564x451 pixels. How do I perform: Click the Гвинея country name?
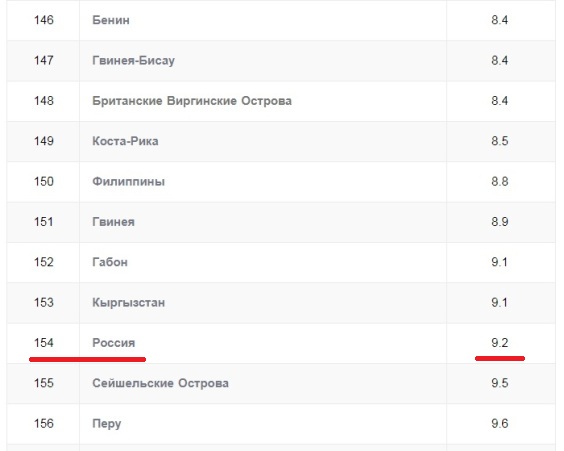tap(113, 222)
